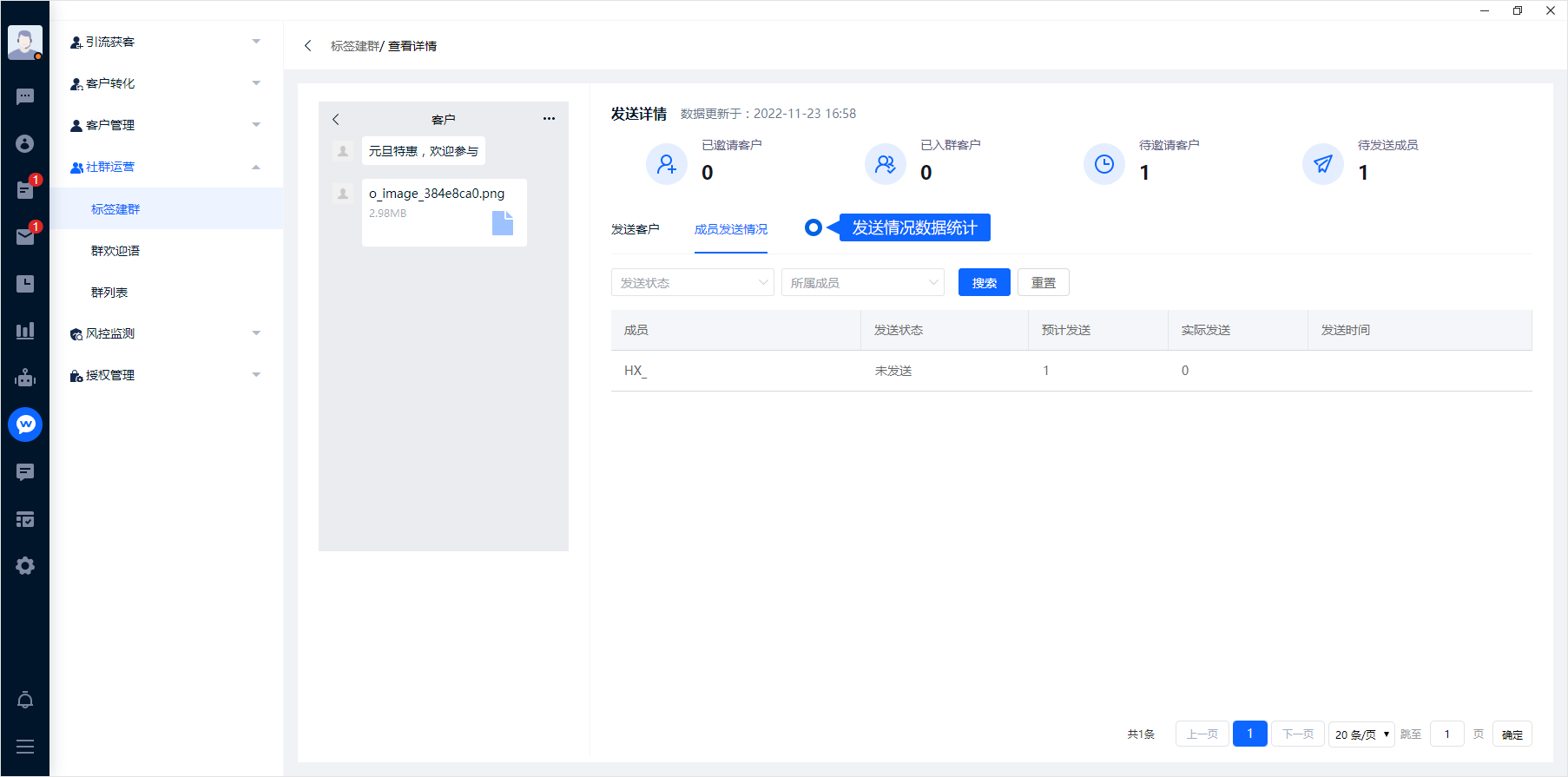Expand the 风控监测 menu
The image size is (1568, 777).
[166, 333]
